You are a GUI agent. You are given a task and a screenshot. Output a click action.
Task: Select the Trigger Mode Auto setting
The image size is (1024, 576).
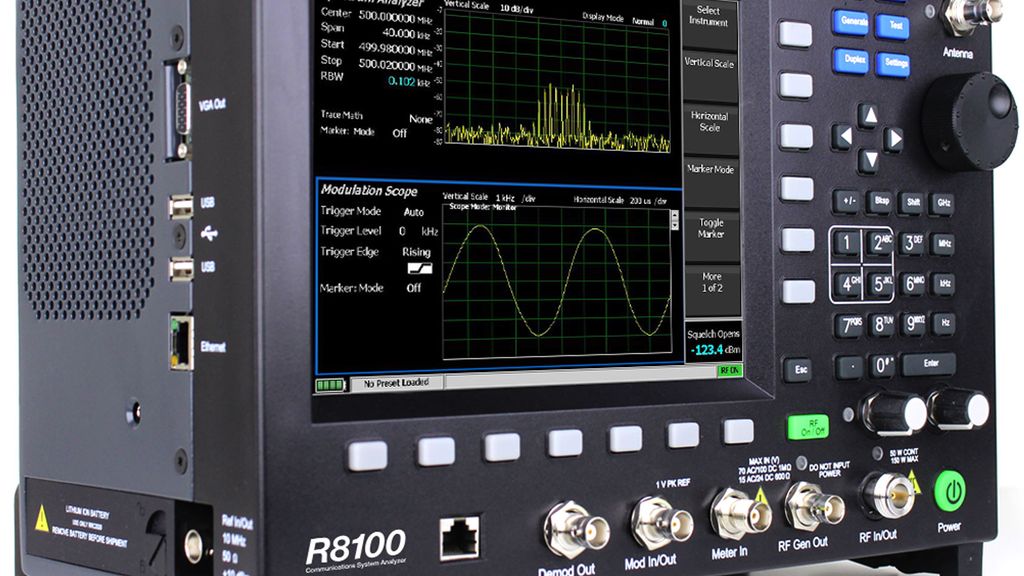(413, 212)
